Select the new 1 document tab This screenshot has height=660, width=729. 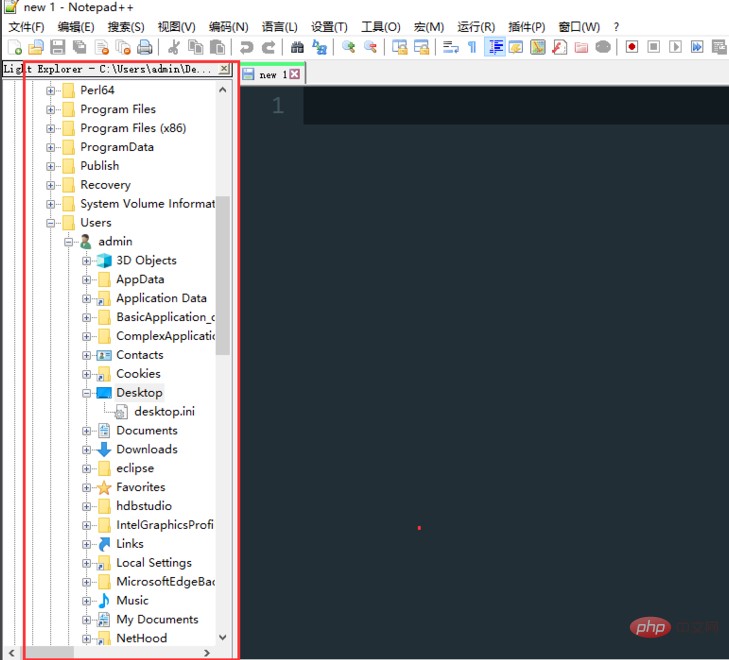(271, 75)
